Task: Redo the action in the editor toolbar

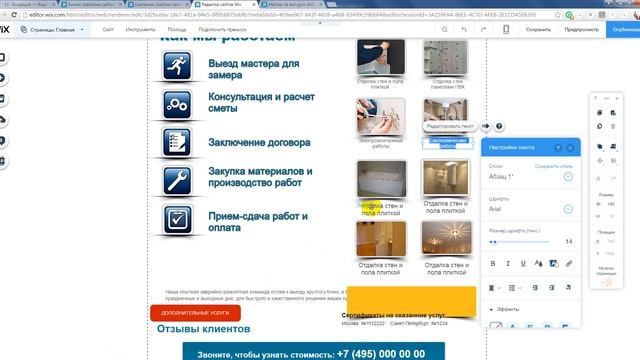Action: [x=483, y=29]
